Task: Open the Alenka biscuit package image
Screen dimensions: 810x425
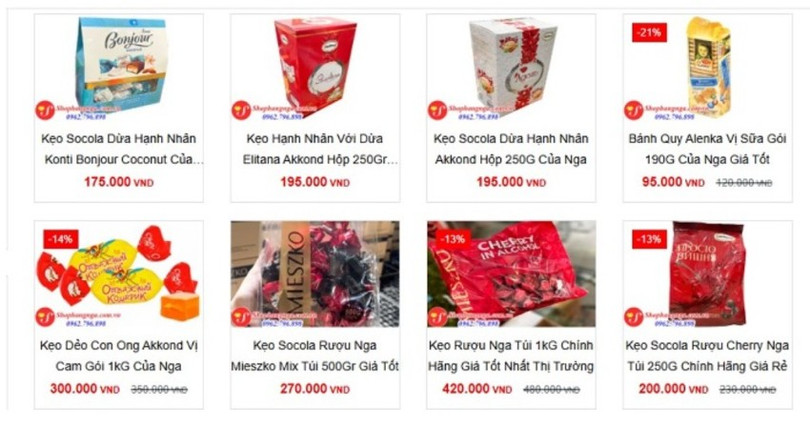Action: tap(707, 68)
